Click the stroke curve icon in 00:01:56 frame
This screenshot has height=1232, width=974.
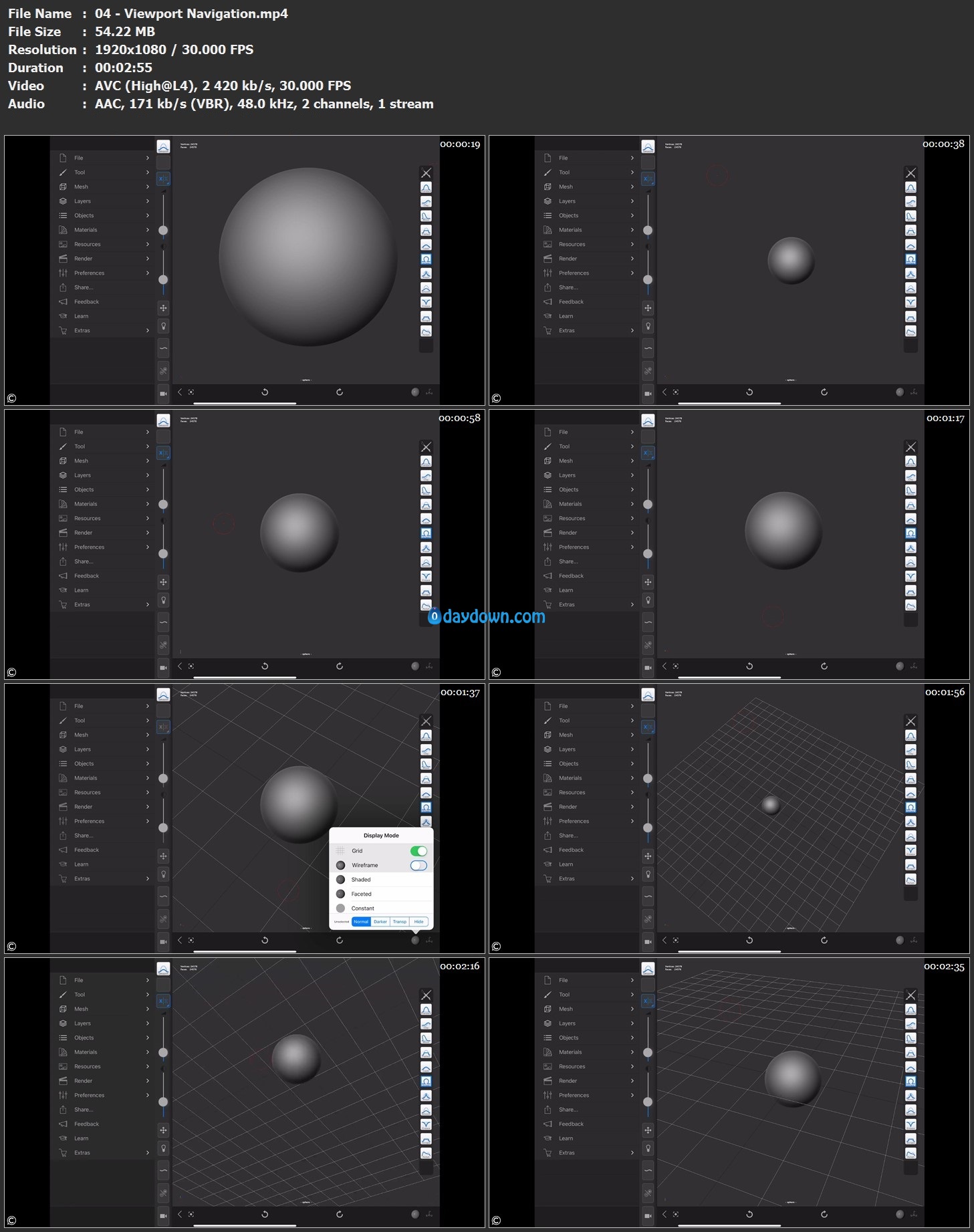(648, 896)
